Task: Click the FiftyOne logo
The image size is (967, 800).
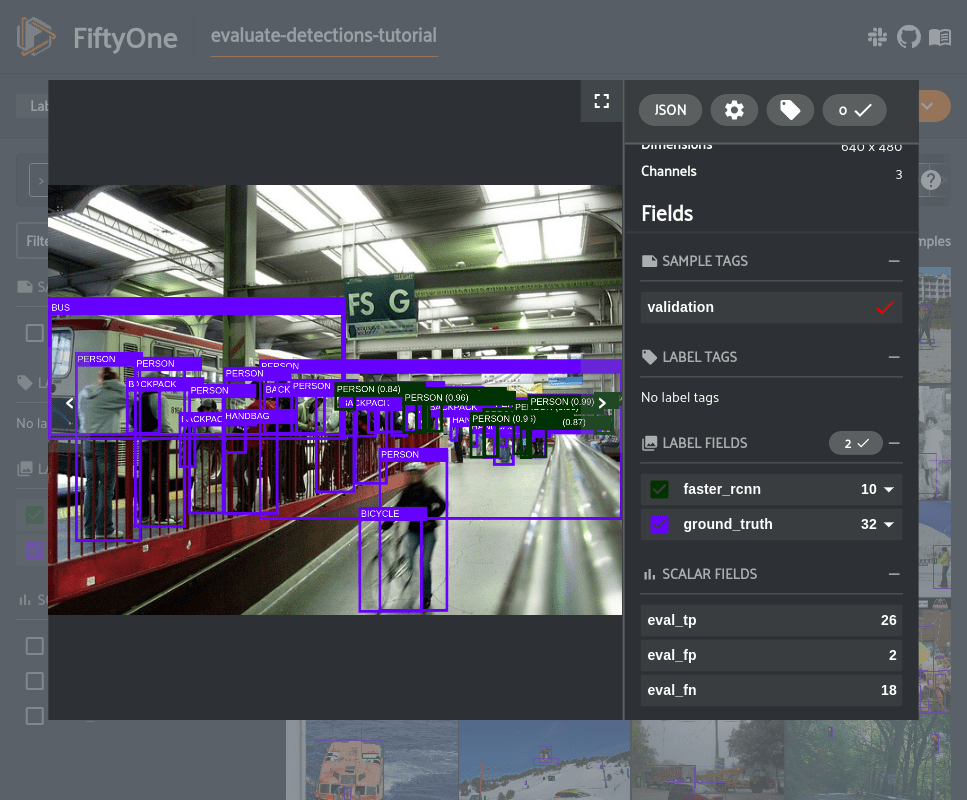Action: pos(37,38)
